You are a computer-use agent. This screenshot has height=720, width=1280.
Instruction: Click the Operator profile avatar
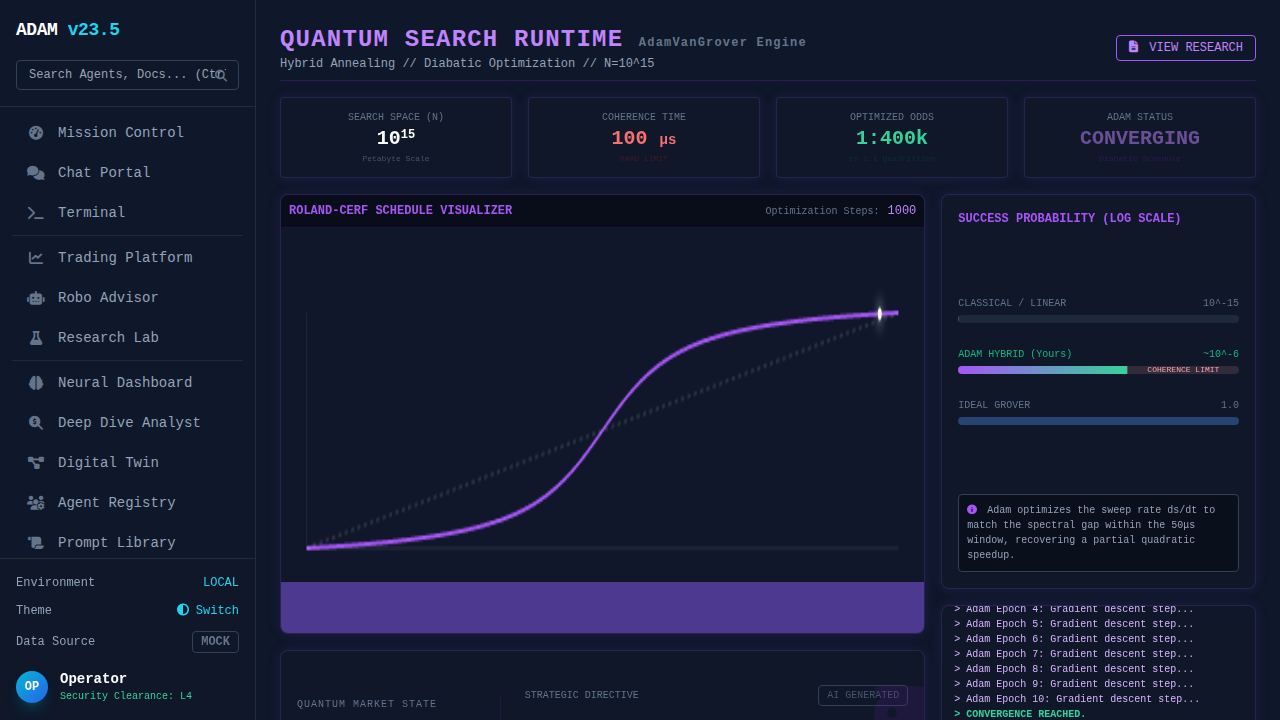32,687
